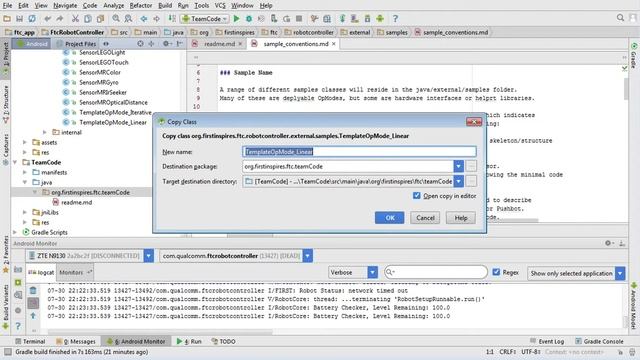
Task: Click the Paste icon in toolbar
Action: click(100, 18)
